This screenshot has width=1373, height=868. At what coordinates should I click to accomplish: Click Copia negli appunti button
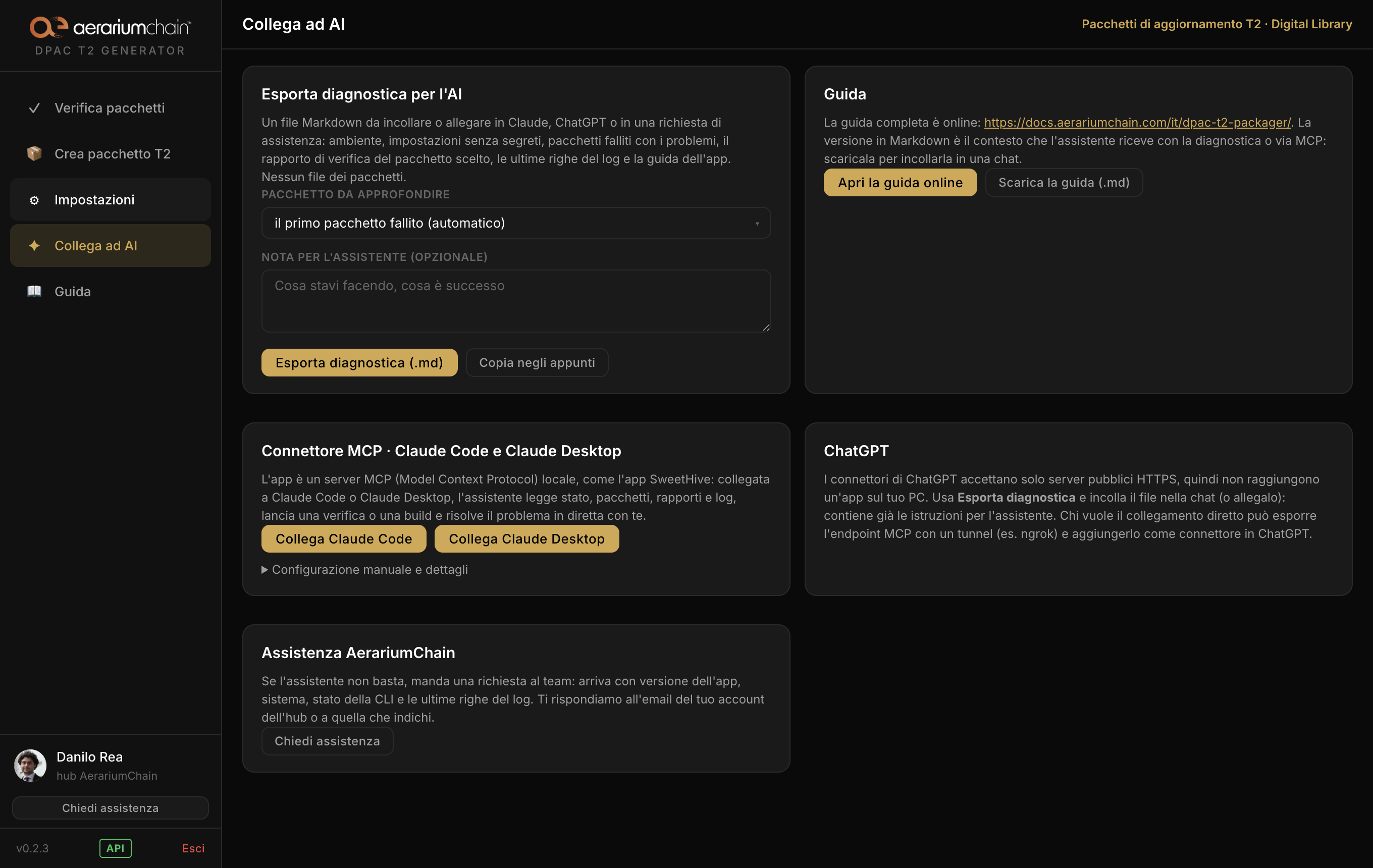[537, 362]
